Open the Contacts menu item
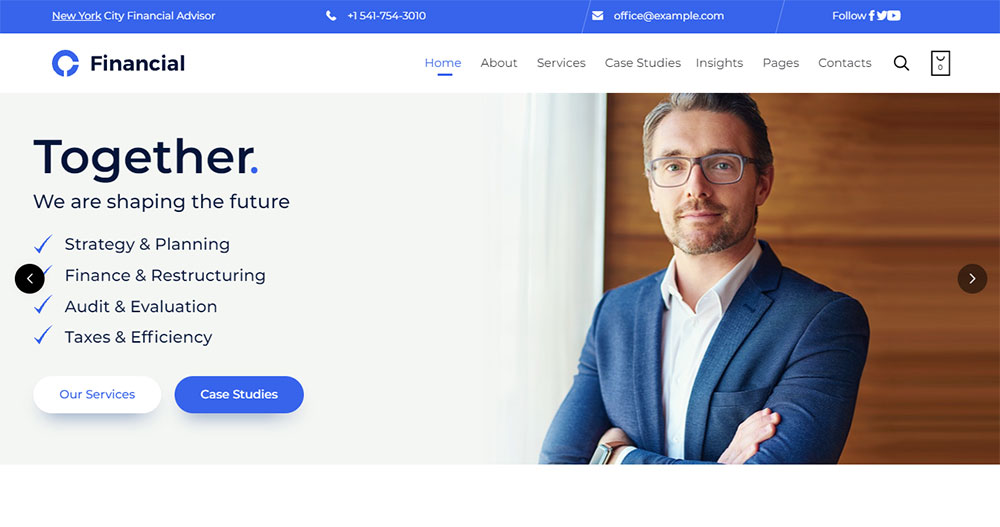This screenshot has height=527, width=1000. (x=844, y=63)
